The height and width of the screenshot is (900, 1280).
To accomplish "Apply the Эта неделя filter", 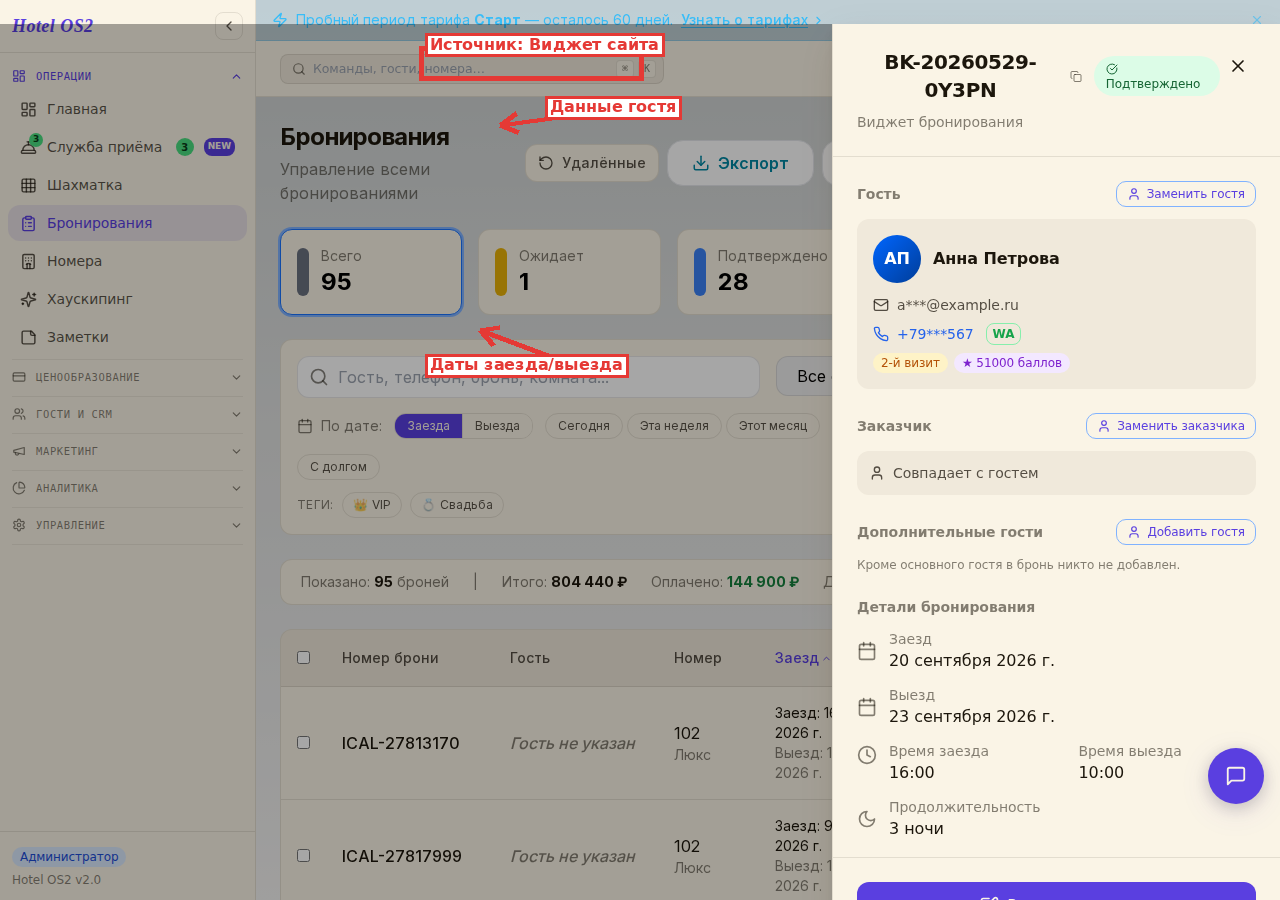I will pyautogui.click(x=674, y=426).
